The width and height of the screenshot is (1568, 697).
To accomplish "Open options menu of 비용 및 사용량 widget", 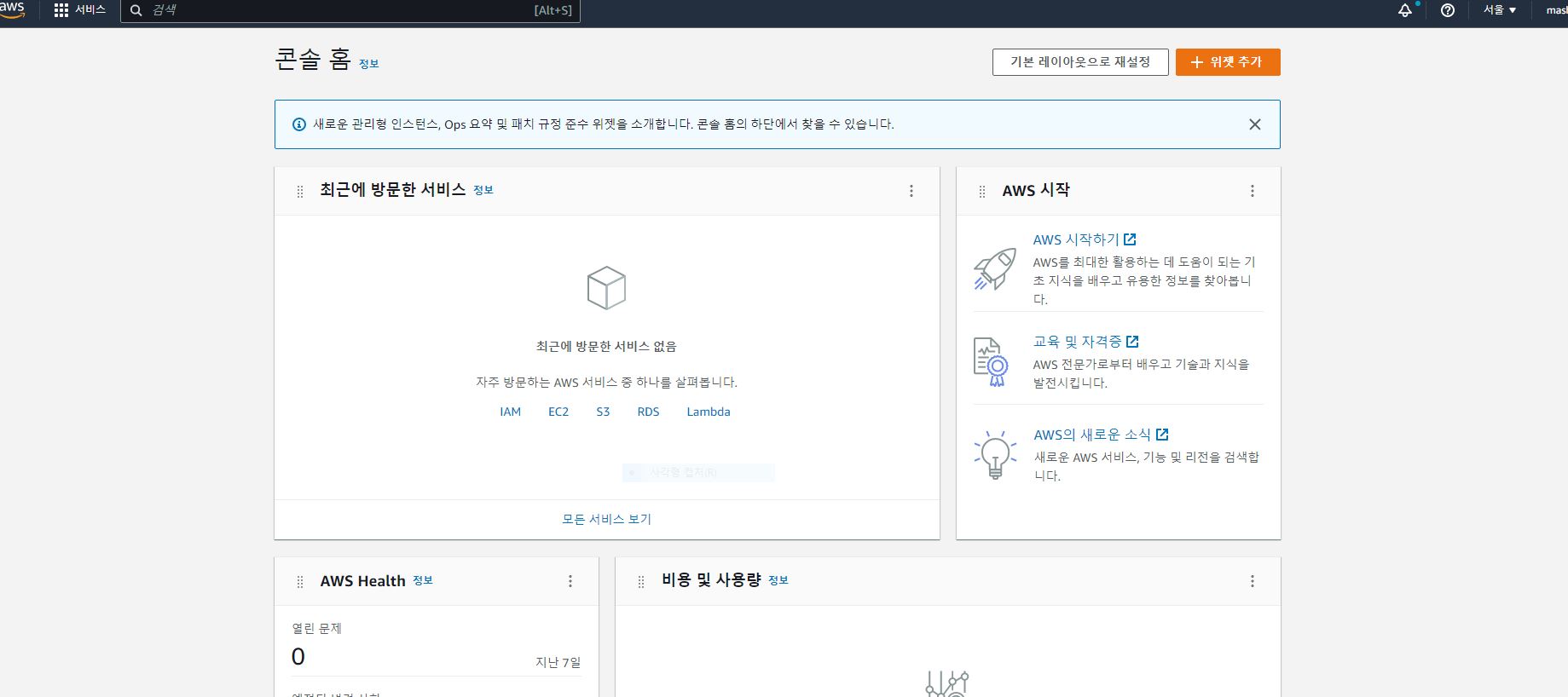I will point(1253,581).
